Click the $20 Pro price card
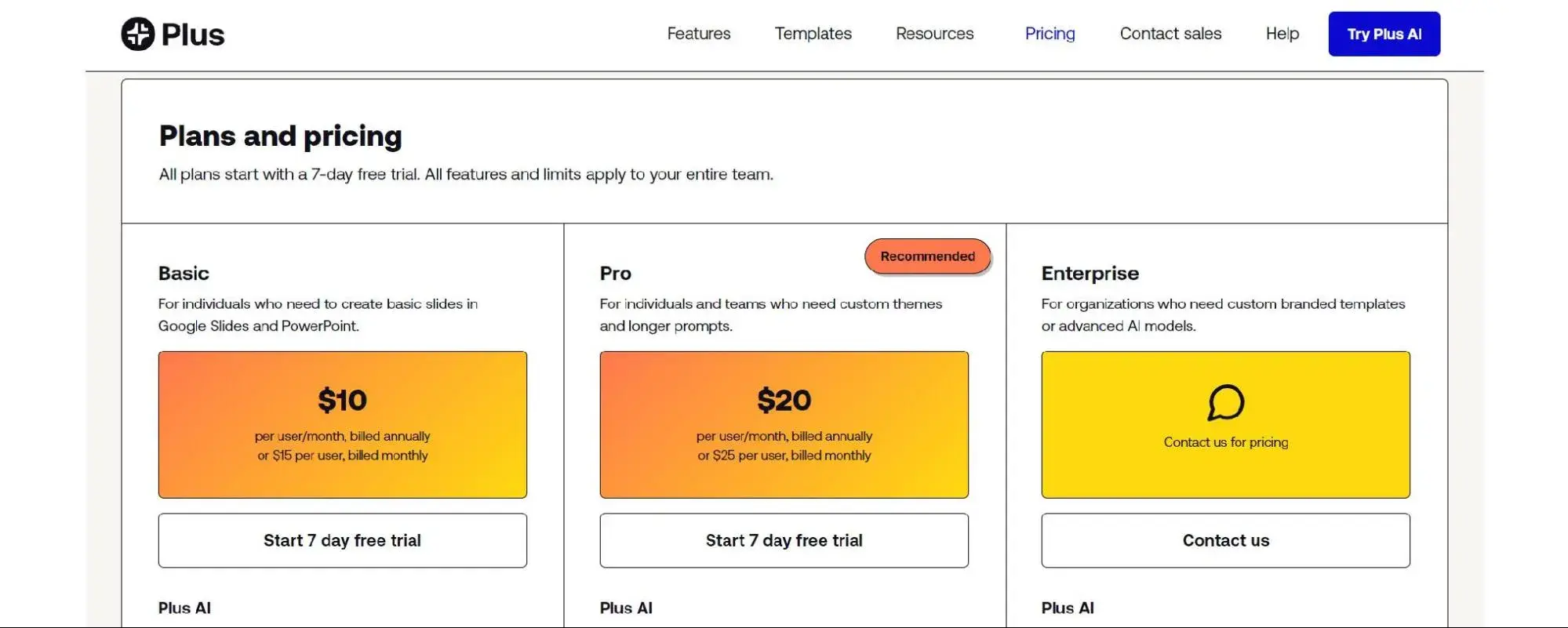Screen dimensions: 1568x628 [784, 424]
